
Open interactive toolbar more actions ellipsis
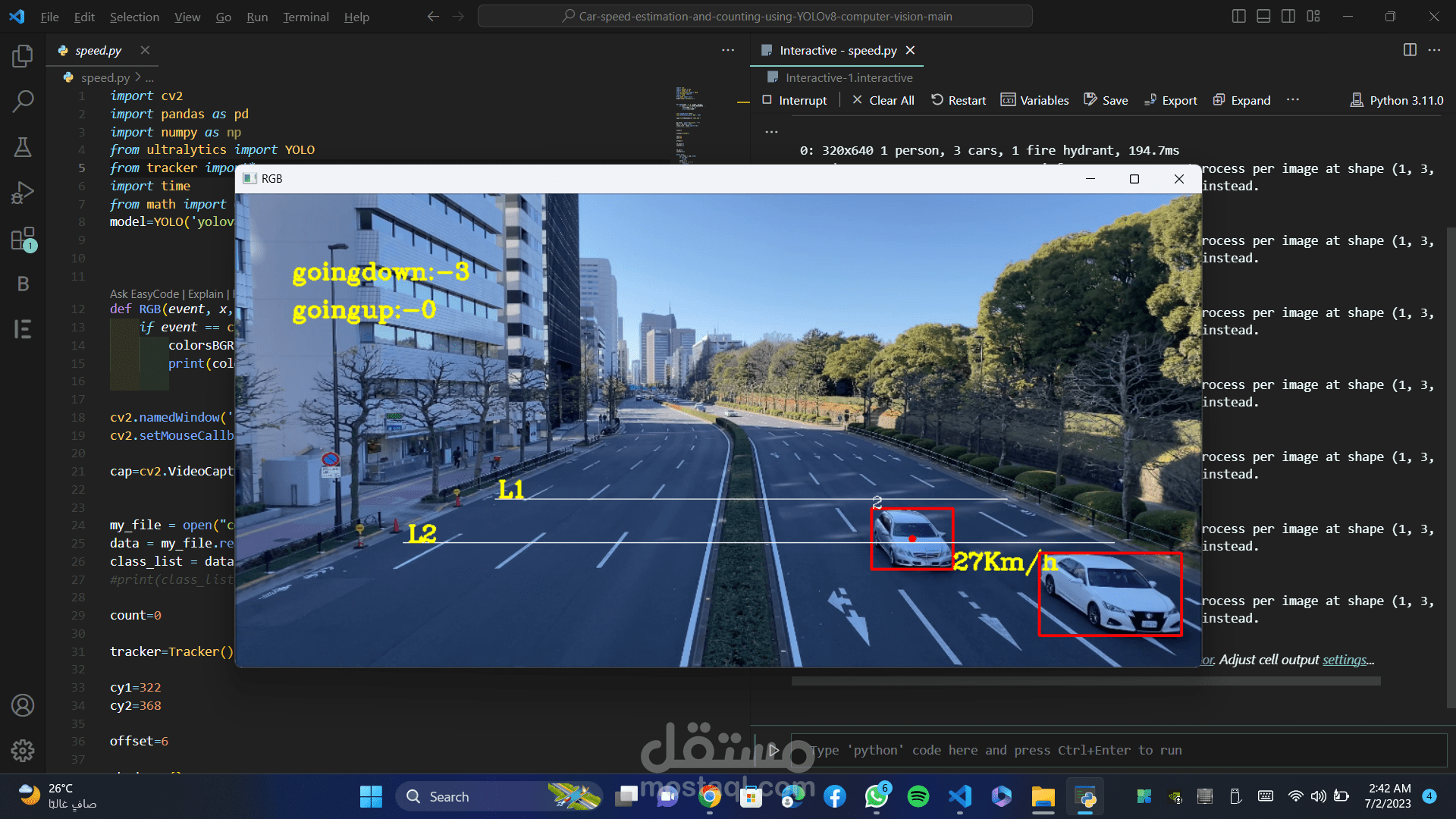point(1293,100)
